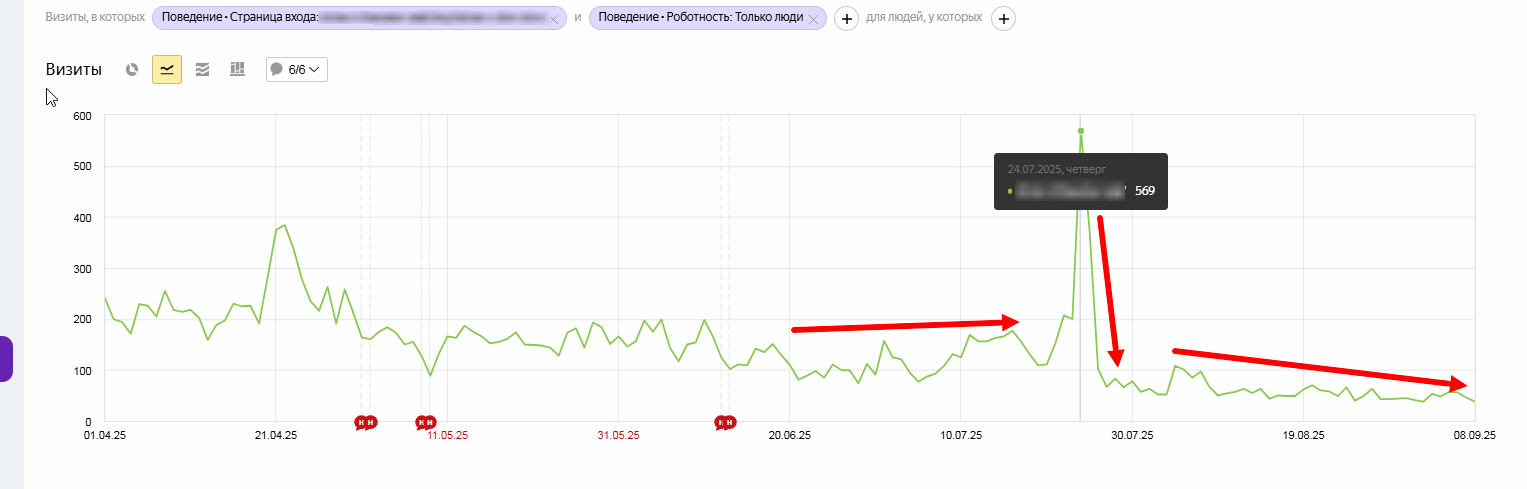Open the 6/6 annotations dropdown
The width and height of the screenshot is (1527, 489).
pos(297,70)
